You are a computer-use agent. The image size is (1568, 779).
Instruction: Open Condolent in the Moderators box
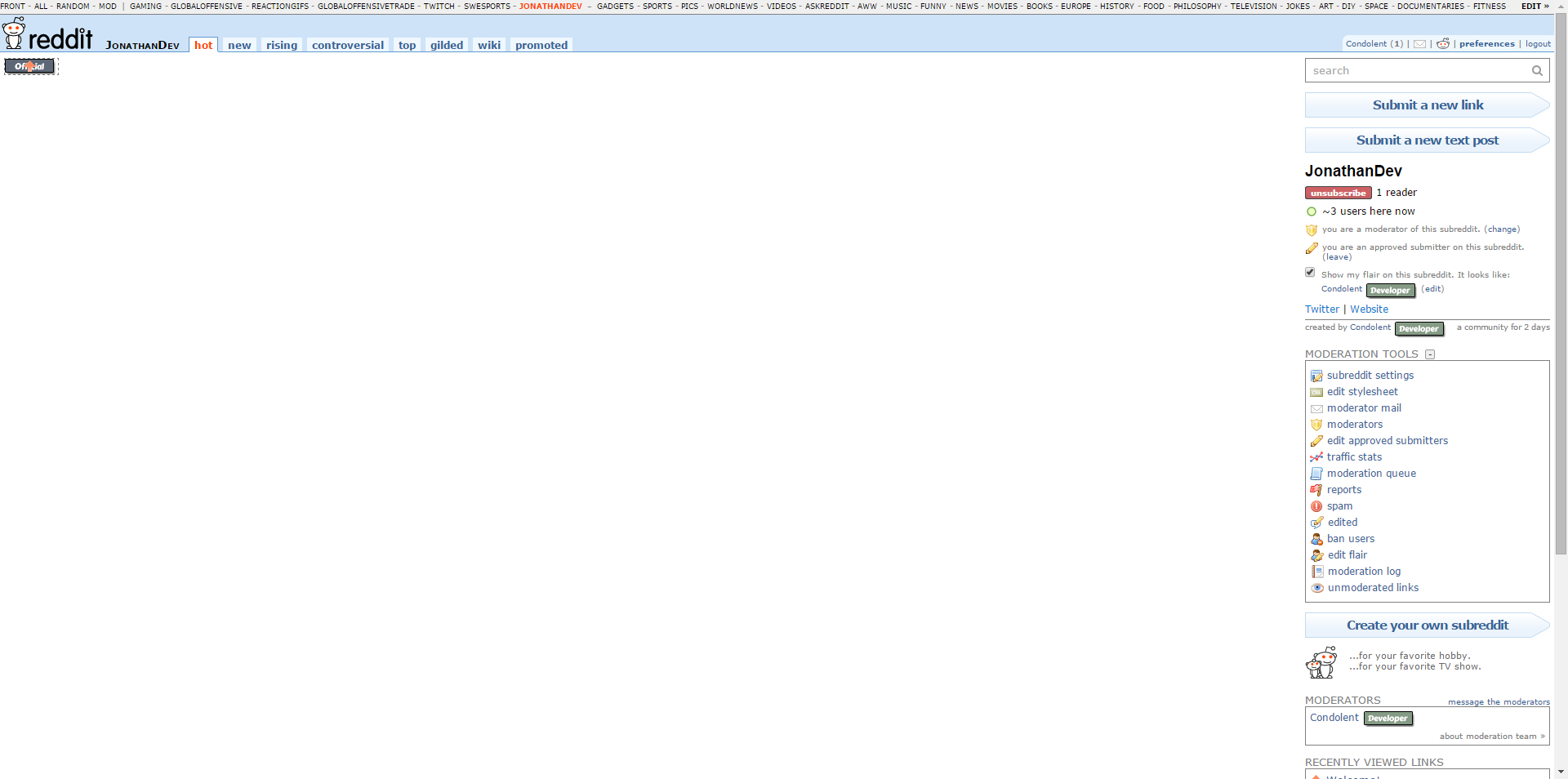(x=1334, y=718)
